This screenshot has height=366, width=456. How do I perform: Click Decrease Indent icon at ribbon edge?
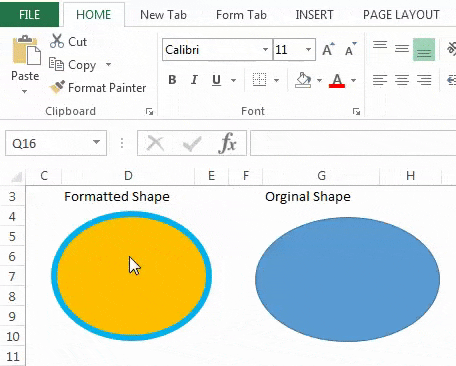point(451,80)
